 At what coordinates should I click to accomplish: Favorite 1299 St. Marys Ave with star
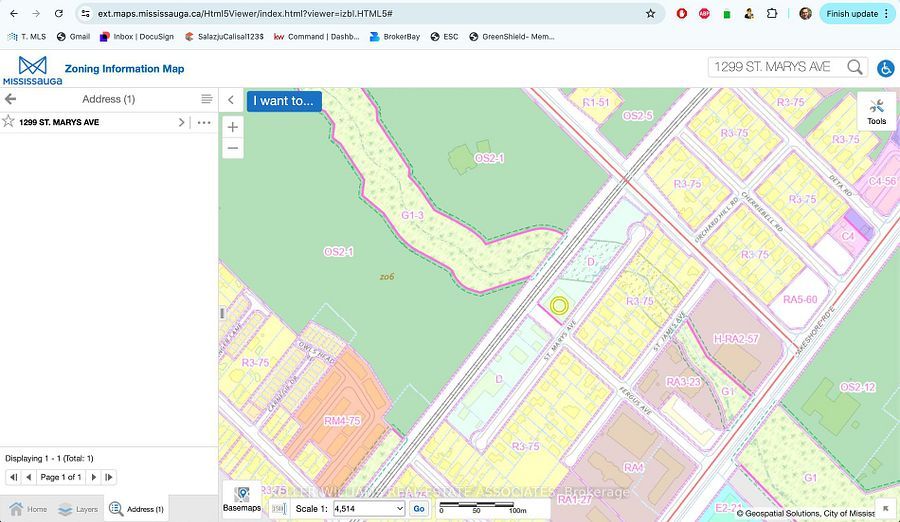tap(9, 122)
